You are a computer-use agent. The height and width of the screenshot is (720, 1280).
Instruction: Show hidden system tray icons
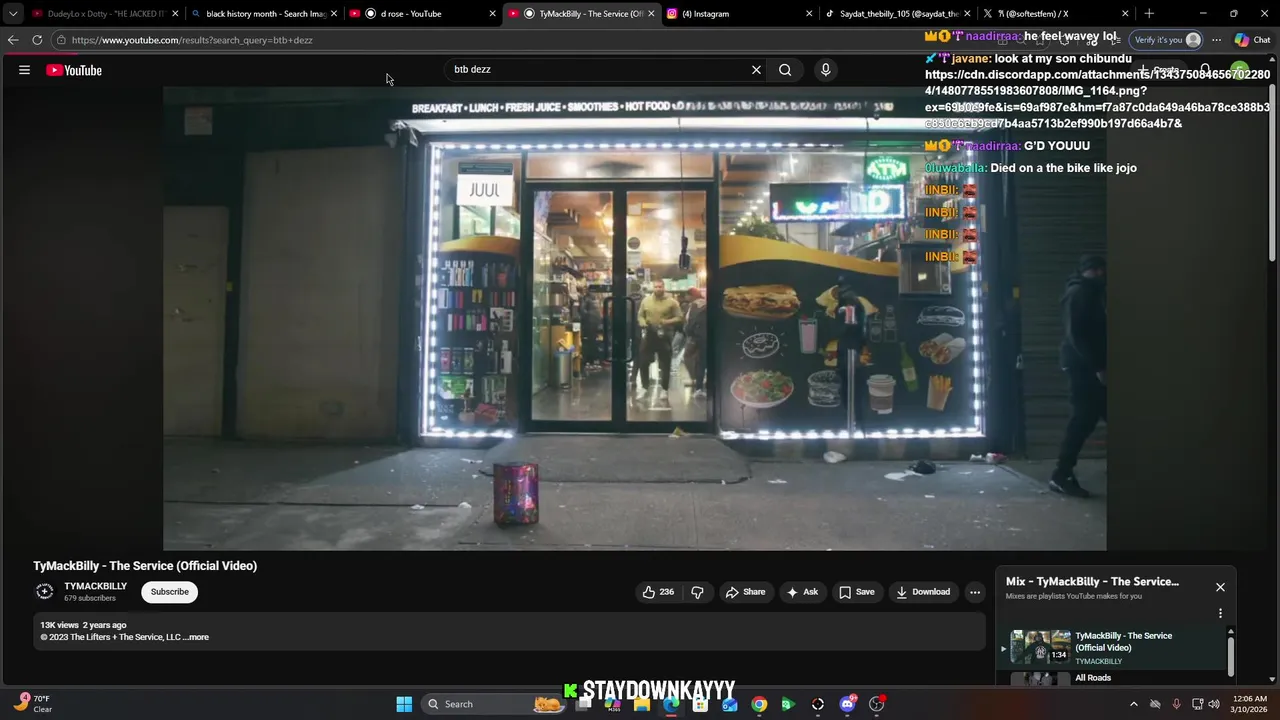pos(1133,704)
